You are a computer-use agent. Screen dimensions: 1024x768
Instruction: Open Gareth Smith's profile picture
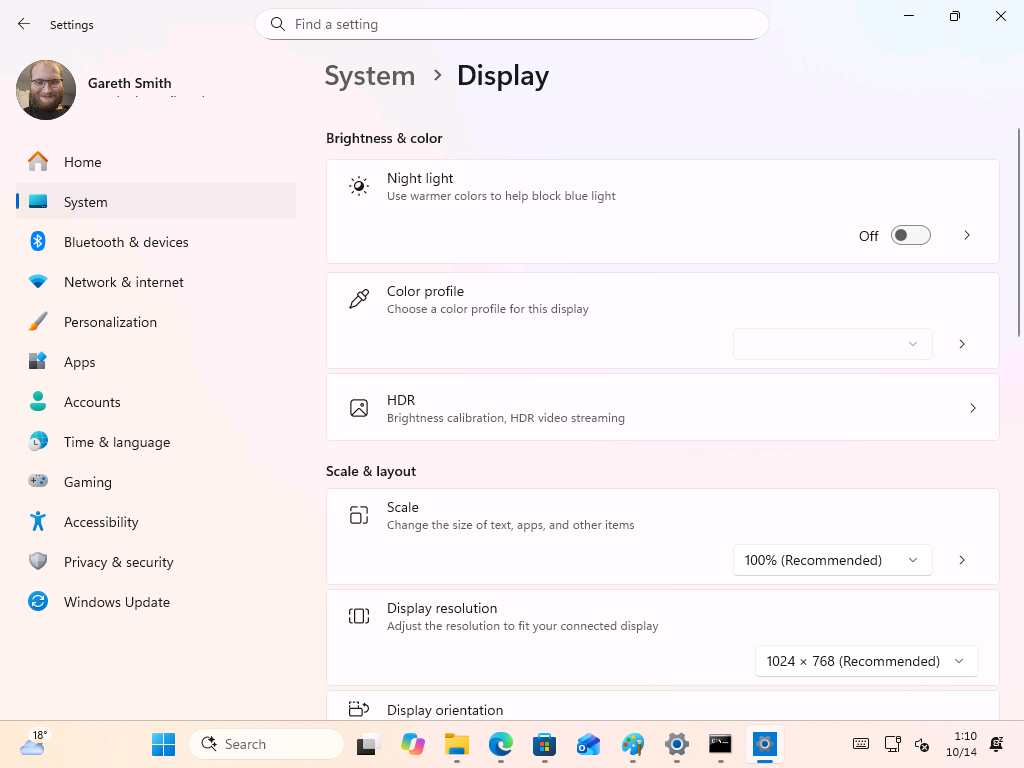pos(46,90)
